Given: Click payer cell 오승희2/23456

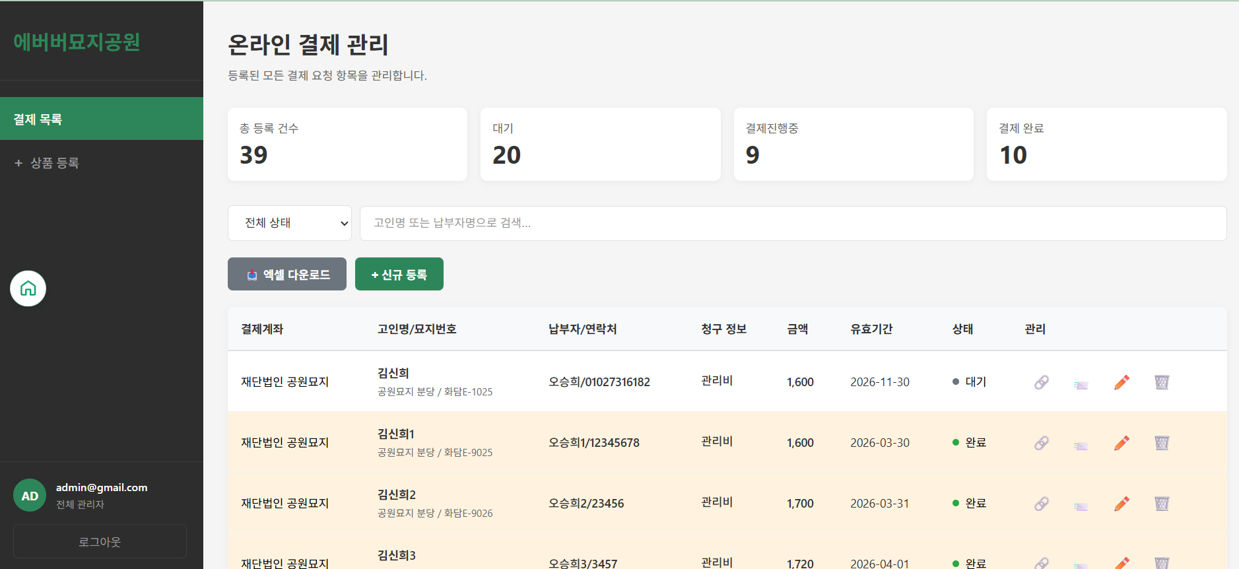Looking at the screenshot, I should pos(586,504).
